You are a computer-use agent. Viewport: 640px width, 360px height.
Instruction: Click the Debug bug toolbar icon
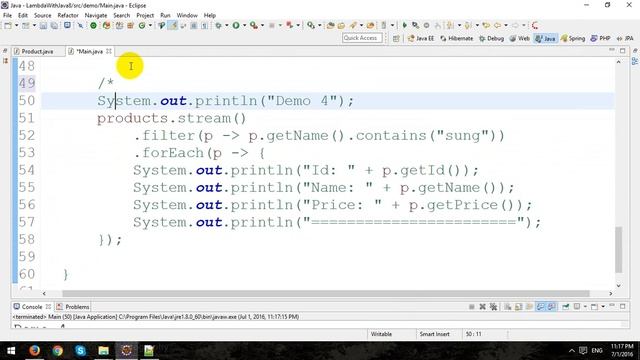(218, 25)
